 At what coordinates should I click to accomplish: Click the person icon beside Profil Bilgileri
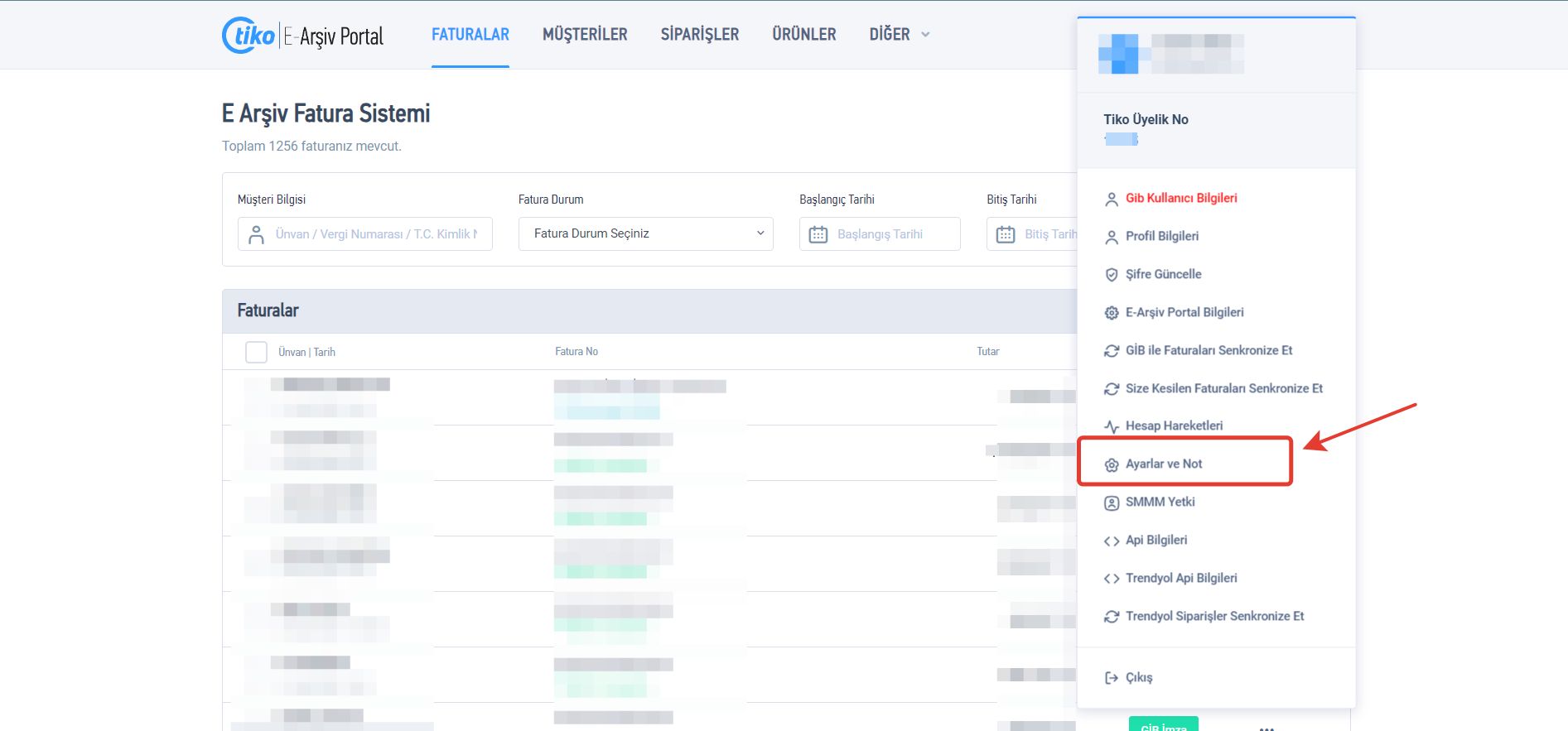[1112, 237]
